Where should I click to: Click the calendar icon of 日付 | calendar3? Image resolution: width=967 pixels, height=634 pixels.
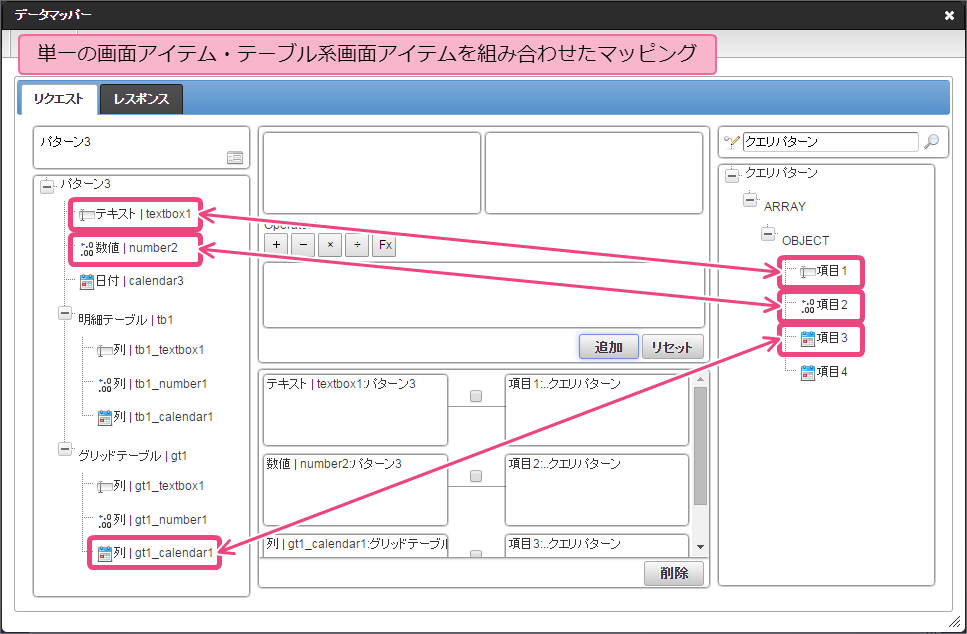pos(87,281)
